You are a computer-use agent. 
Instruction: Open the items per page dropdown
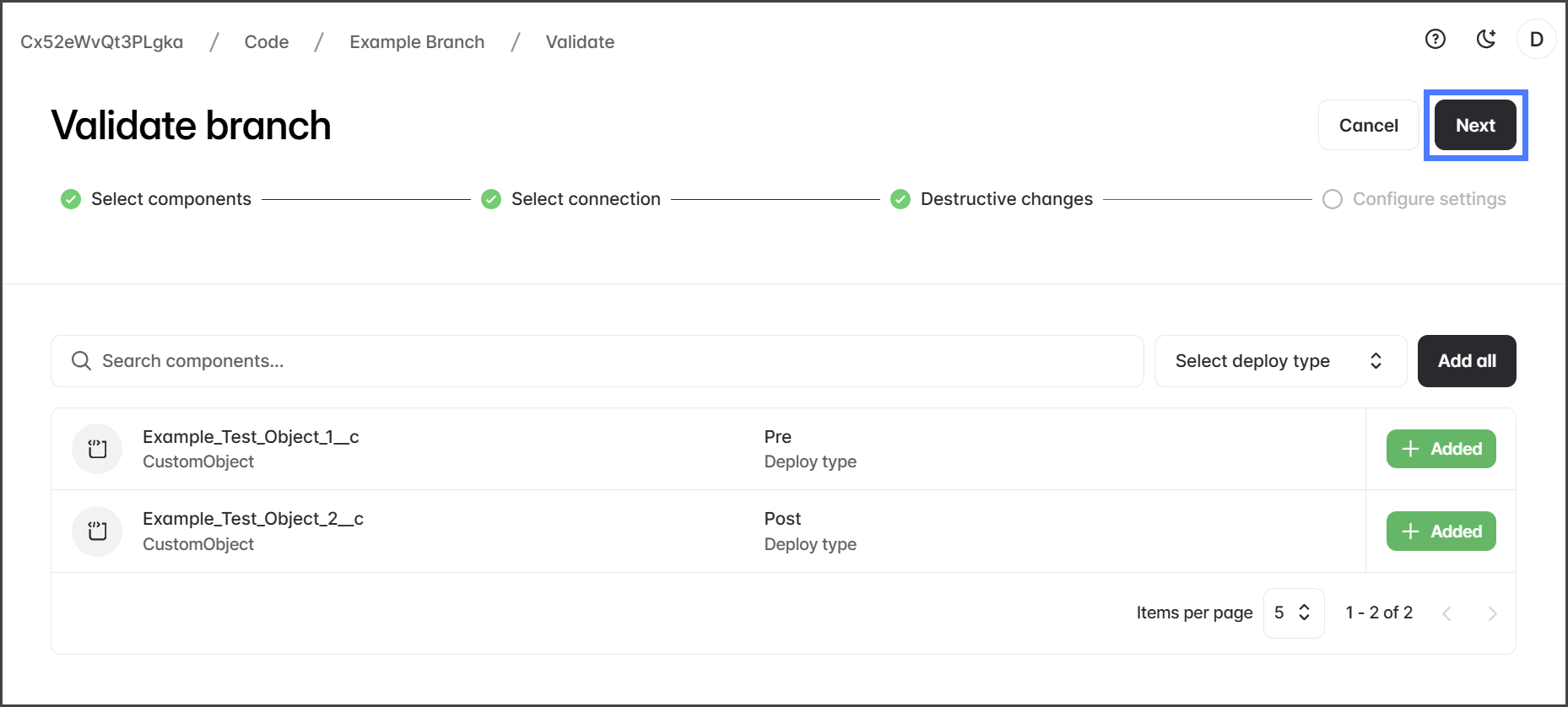(1293, 613)
